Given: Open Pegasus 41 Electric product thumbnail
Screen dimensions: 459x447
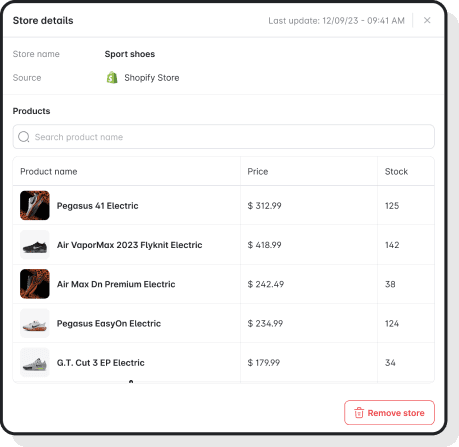Looking at the screenshot, I should click(x=35, y=205).
